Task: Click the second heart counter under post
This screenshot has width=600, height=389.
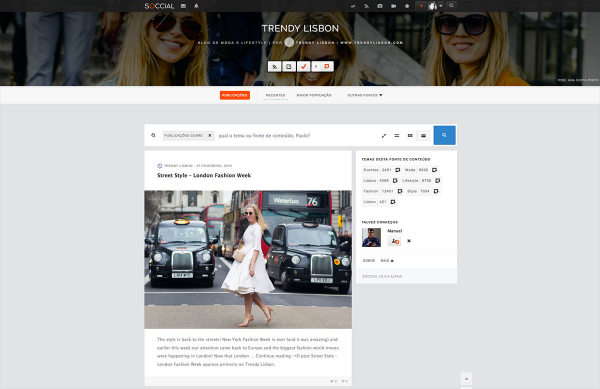Action: tap(344, 381)
